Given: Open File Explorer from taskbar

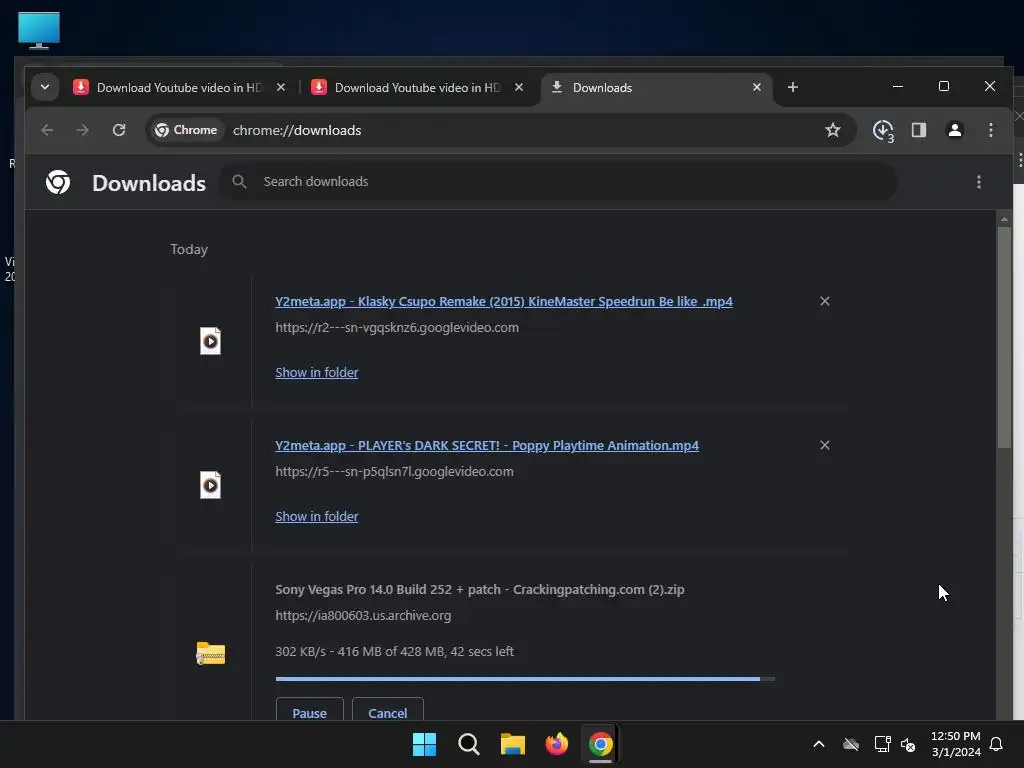Looking at the screenshot, I should tap(513, 744).
